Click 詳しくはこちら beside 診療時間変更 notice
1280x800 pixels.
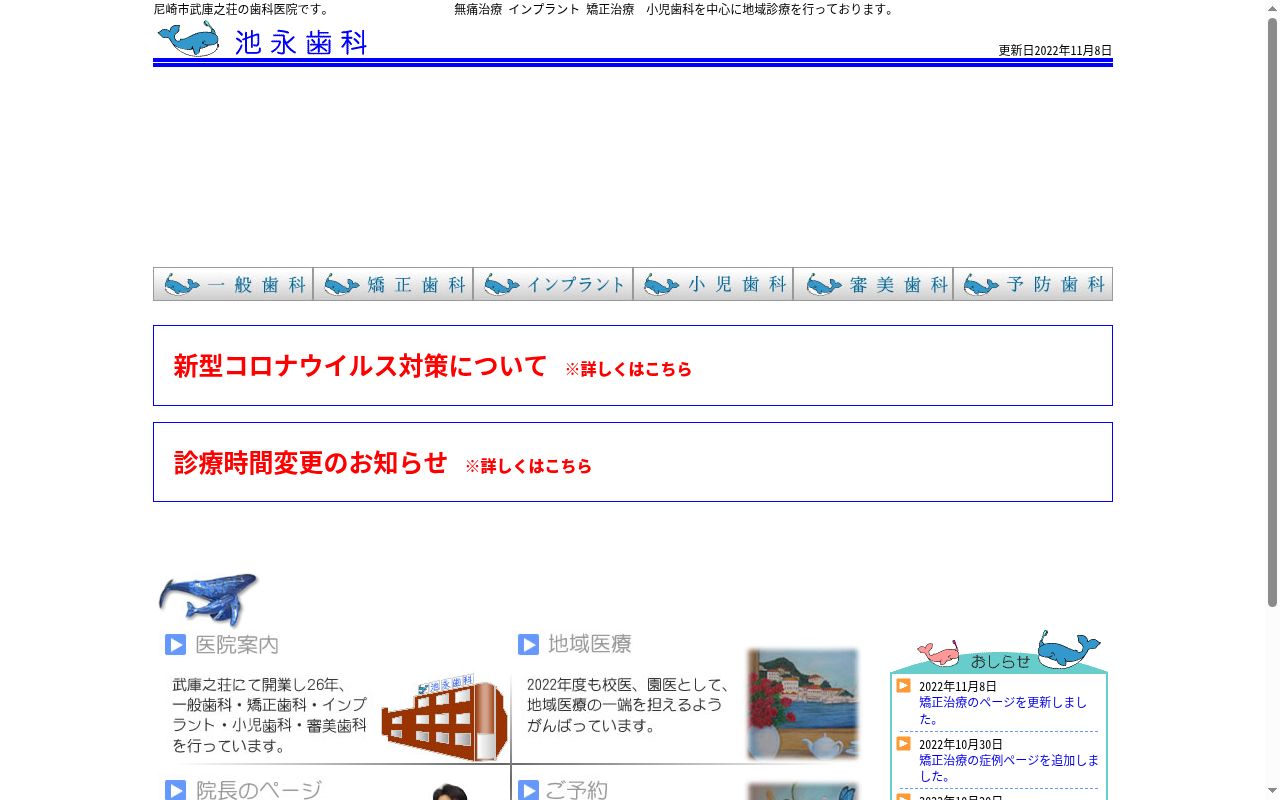point(528,466)
